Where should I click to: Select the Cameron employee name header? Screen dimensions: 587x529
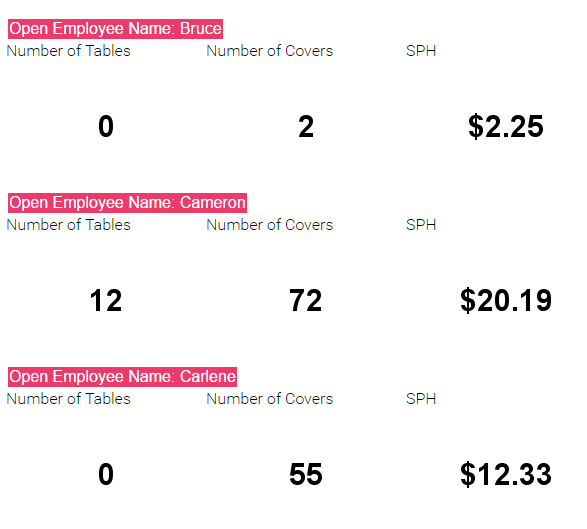(x=127, y=203)
